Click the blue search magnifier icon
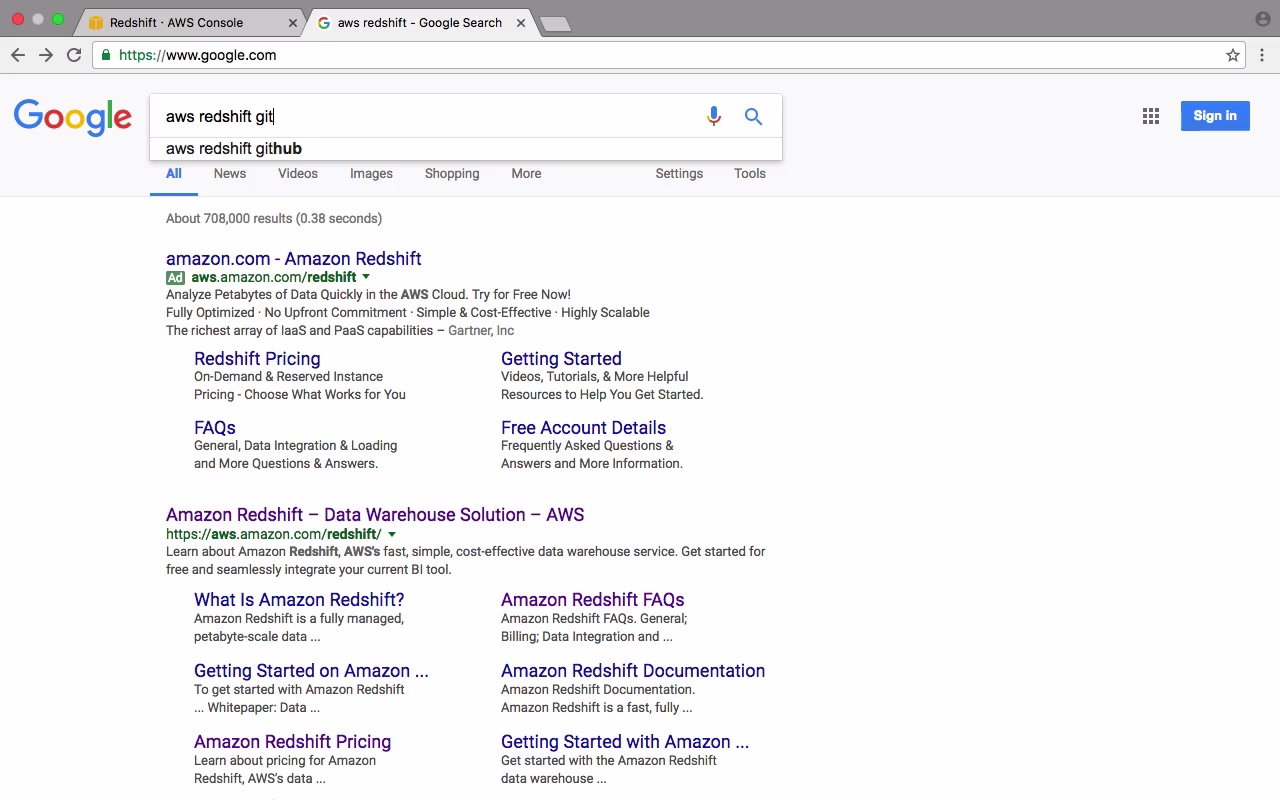Screen dimensions: 1280x800 (753, 116)
